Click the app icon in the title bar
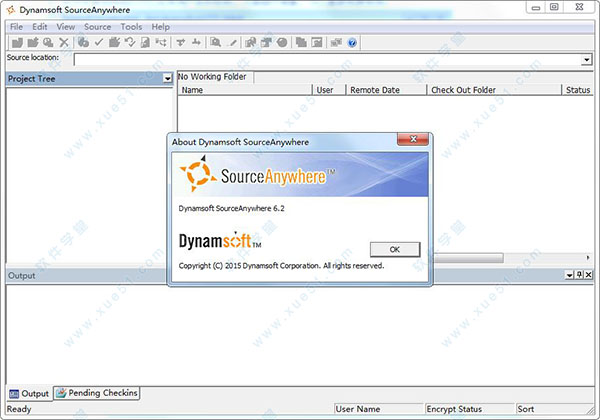 pyautogui.click(x=11, y=10)
